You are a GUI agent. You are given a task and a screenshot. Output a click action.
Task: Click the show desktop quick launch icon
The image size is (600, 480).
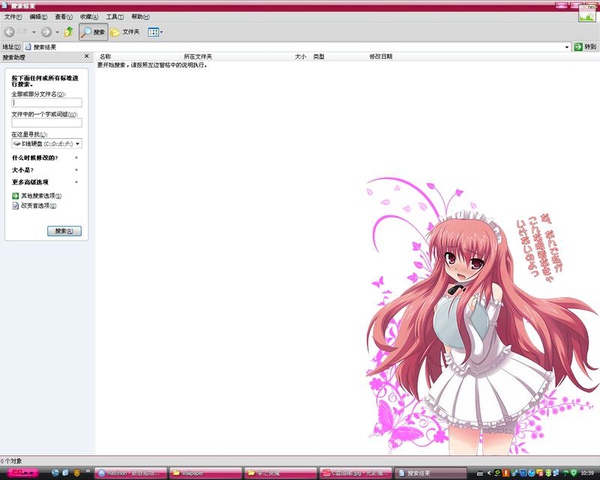[65, 473]
